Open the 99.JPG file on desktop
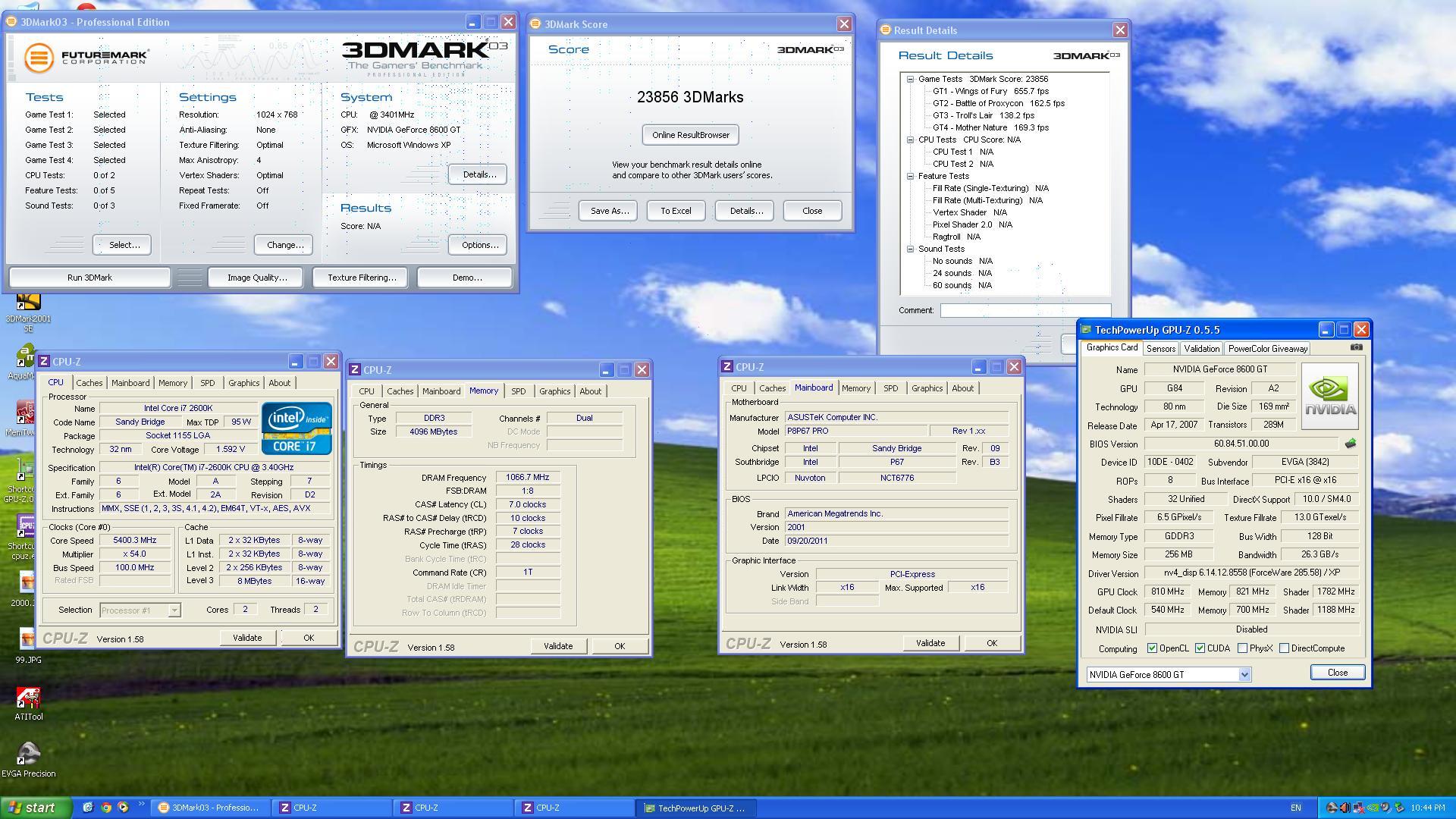 click(x=28, y=646)
